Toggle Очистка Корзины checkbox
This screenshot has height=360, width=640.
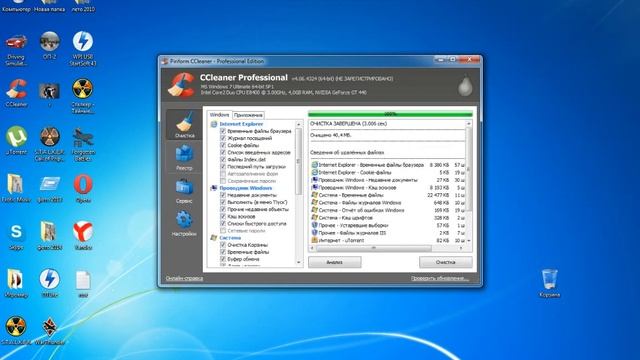(223, 245)
